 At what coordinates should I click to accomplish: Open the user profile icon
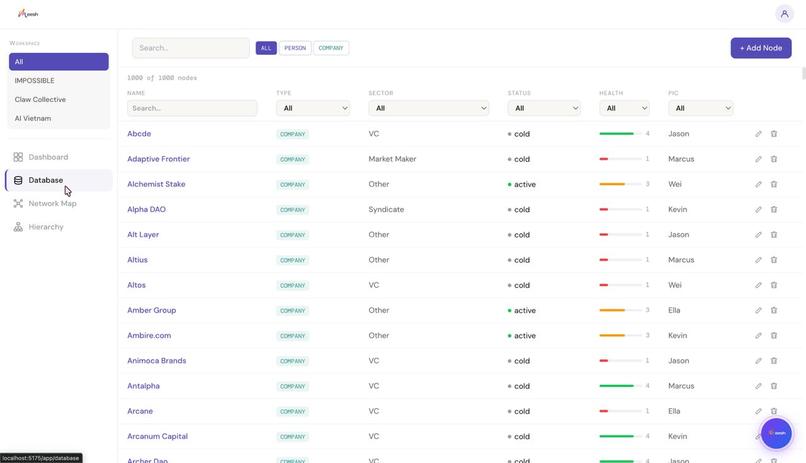(x=784, y=14)
